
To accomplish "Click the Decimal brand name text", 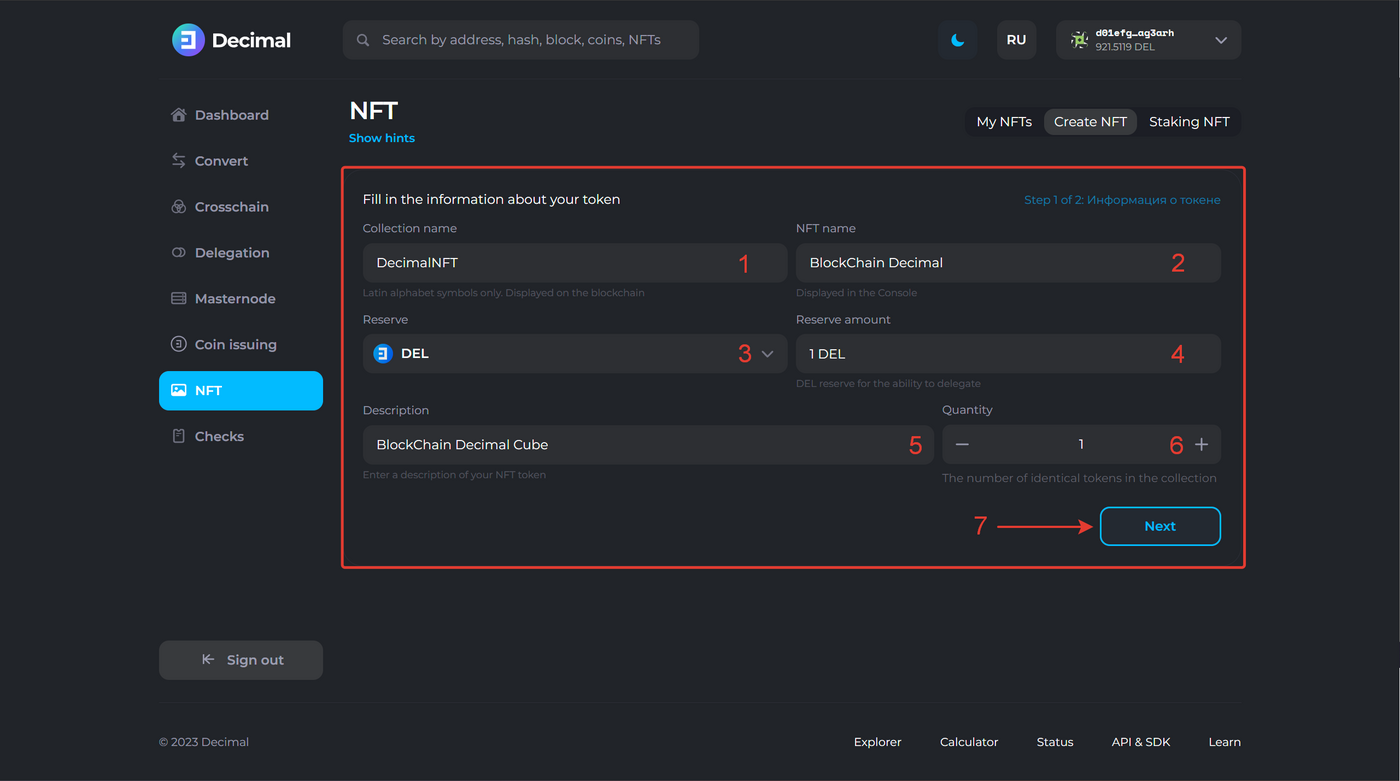I will coord(251,40).
